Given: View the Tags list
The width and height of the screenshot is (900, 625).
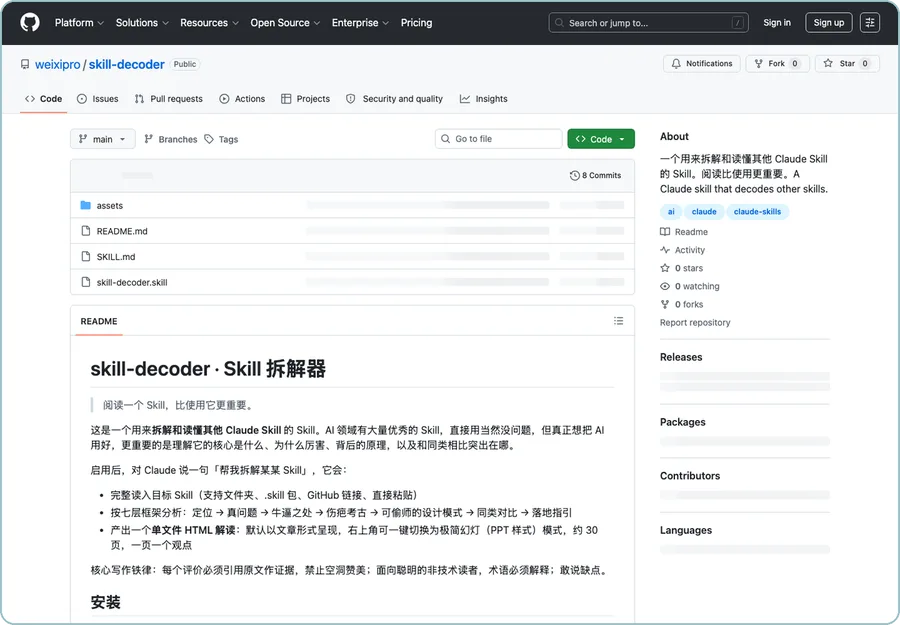Looking at the screenshot, I should tap(222, 139).
